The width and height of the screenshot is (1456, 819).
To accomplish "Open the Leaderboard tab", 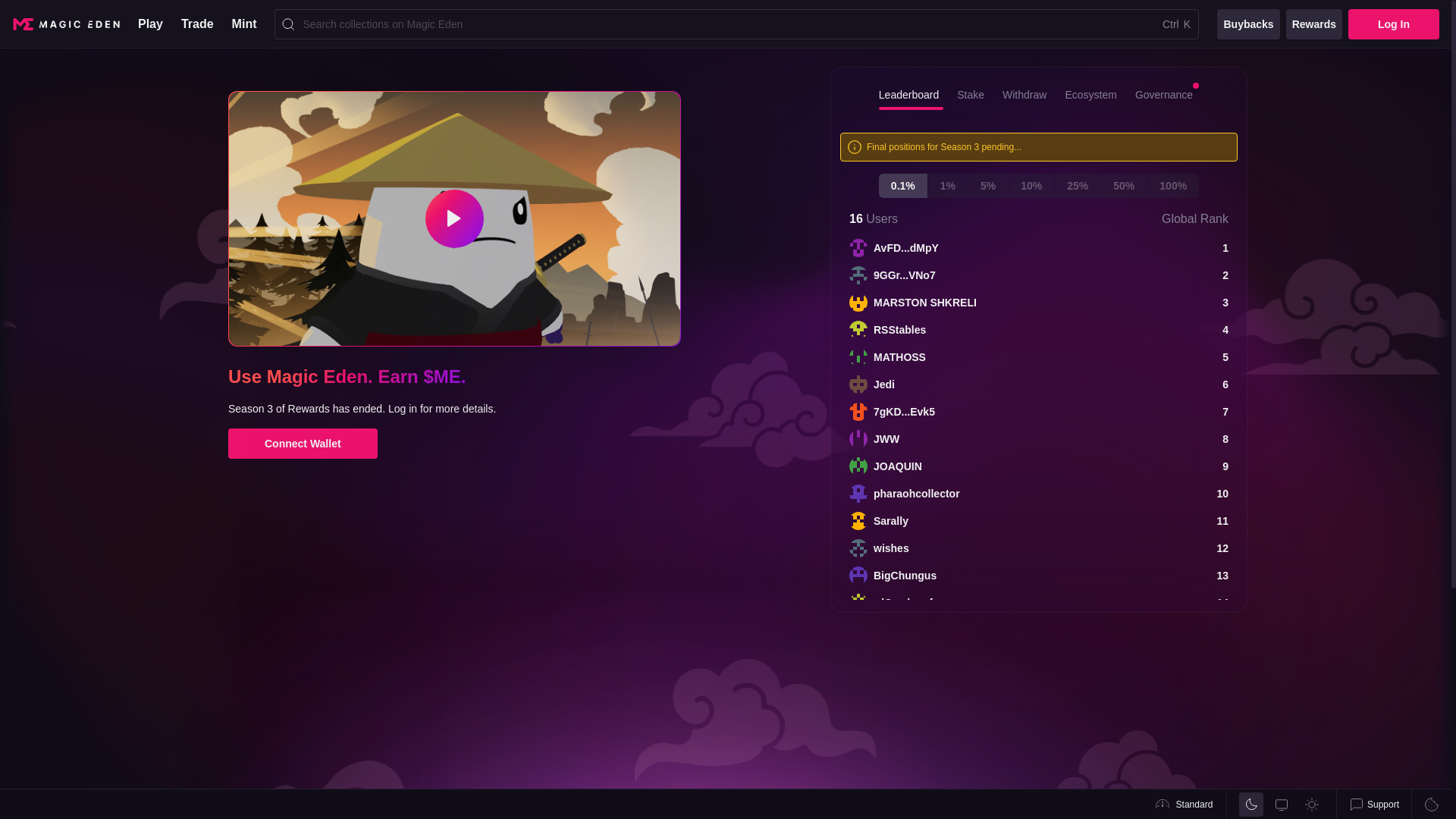I will [908, 95].
